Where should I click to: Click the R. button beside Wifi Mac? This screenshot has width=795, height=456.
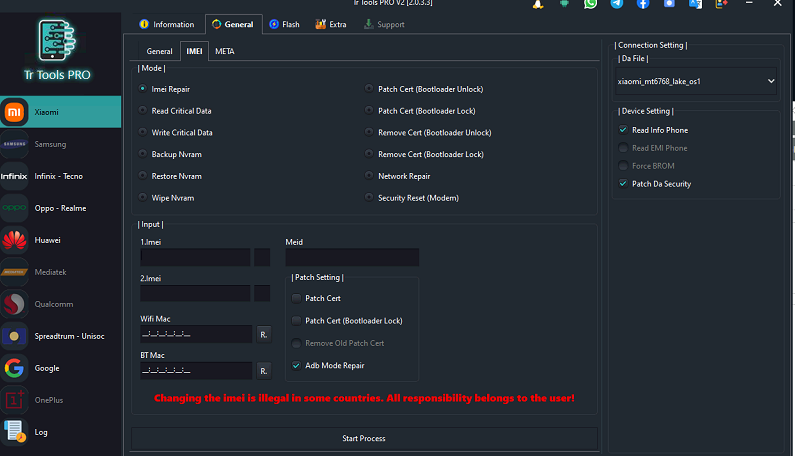point(264,334)
